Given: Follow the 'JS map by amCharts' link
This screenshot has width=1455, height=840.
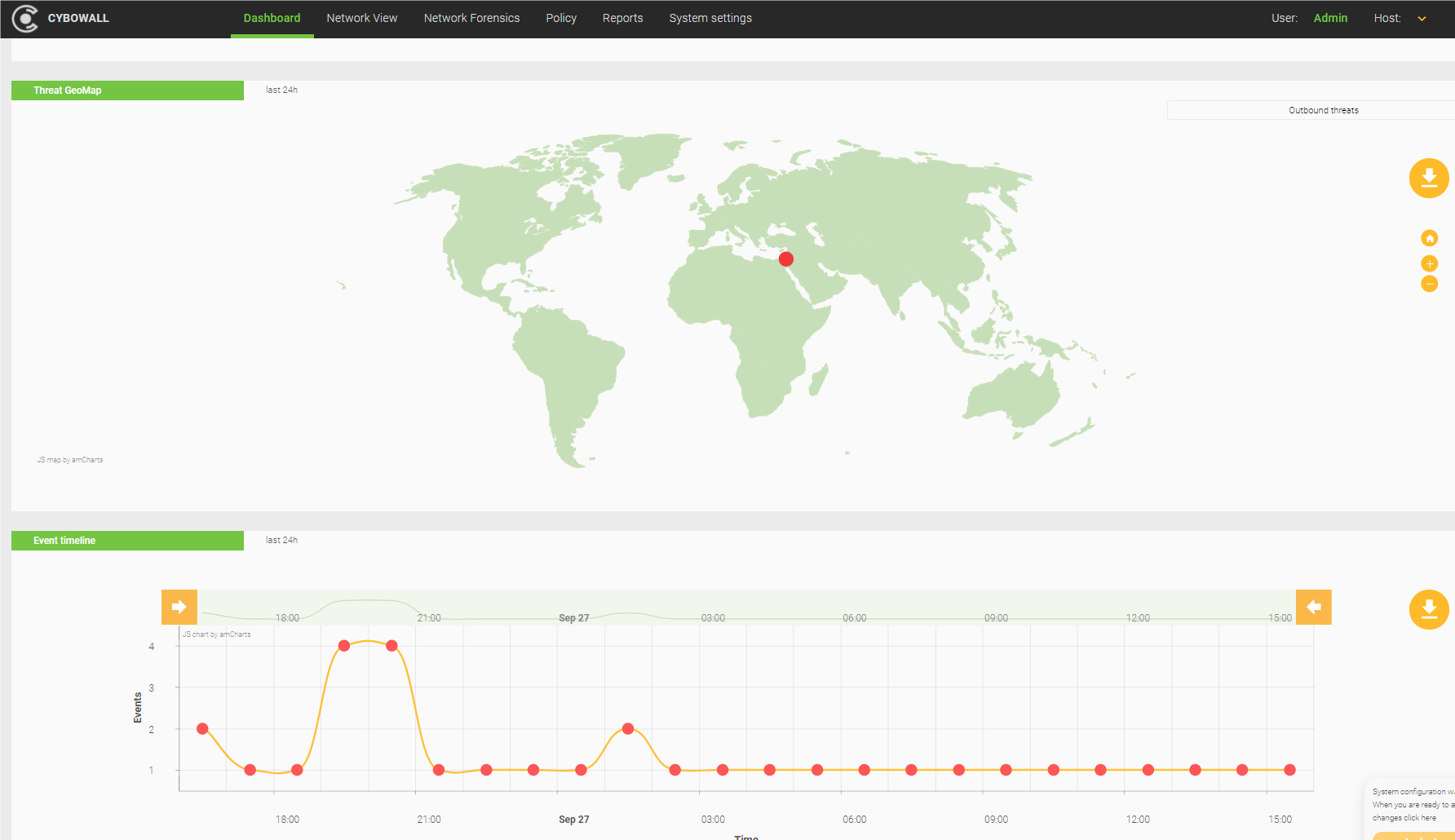Looking at the screenshot, I should point(69,460).
